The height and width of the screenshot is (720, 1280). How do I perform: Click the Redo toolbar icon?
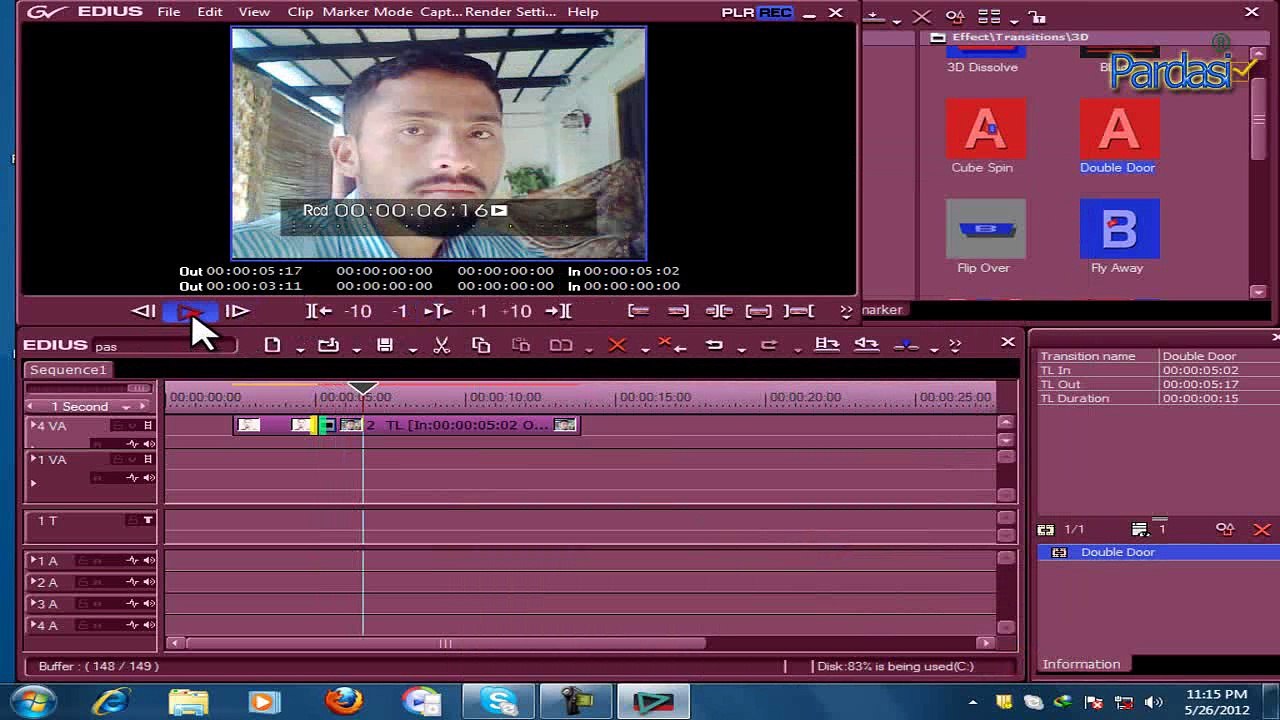coord(769,345)
